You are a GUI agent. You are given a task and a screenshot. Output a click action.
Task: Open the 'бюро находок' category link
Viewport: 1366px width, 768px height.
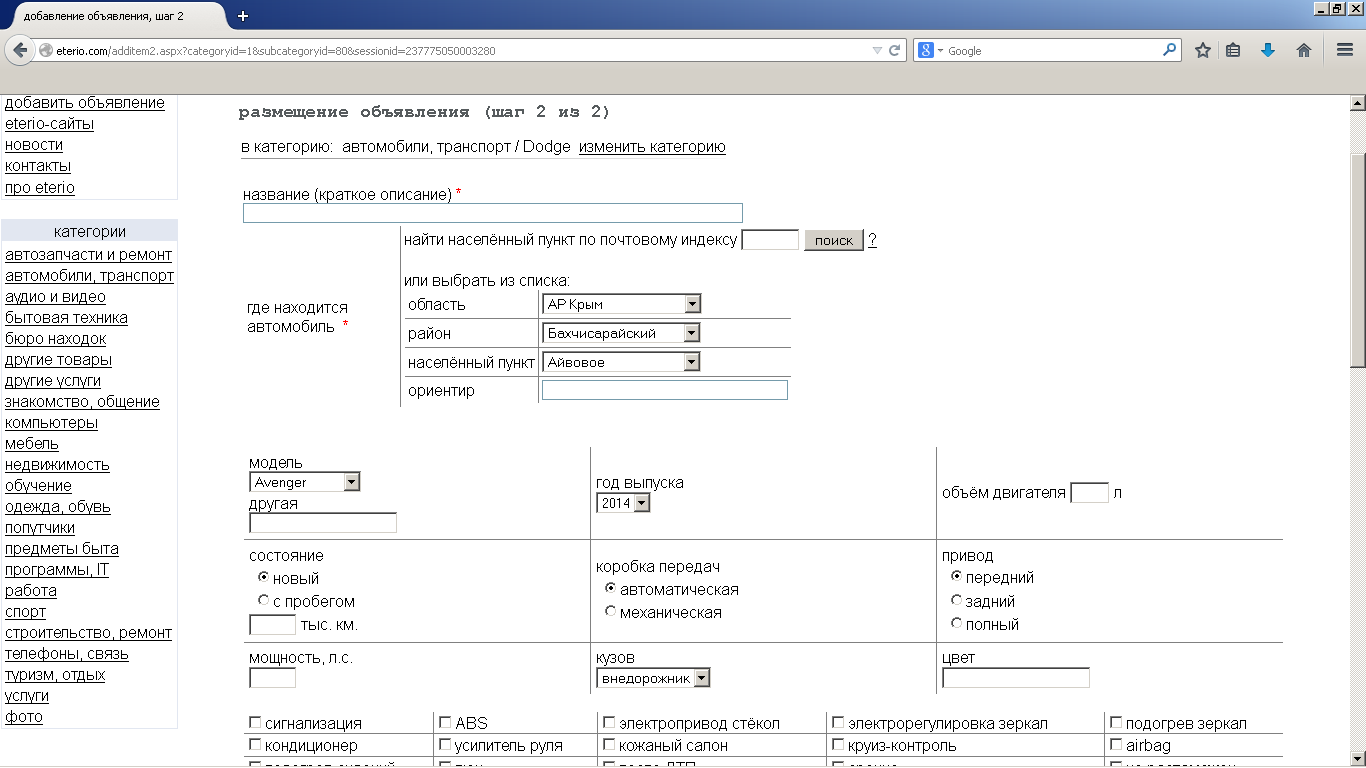tap(55, 339)
